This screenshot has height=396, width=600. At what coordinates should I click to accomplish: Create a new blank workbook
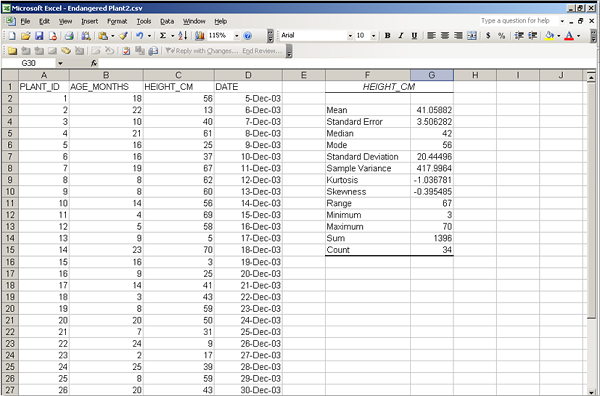12,36
